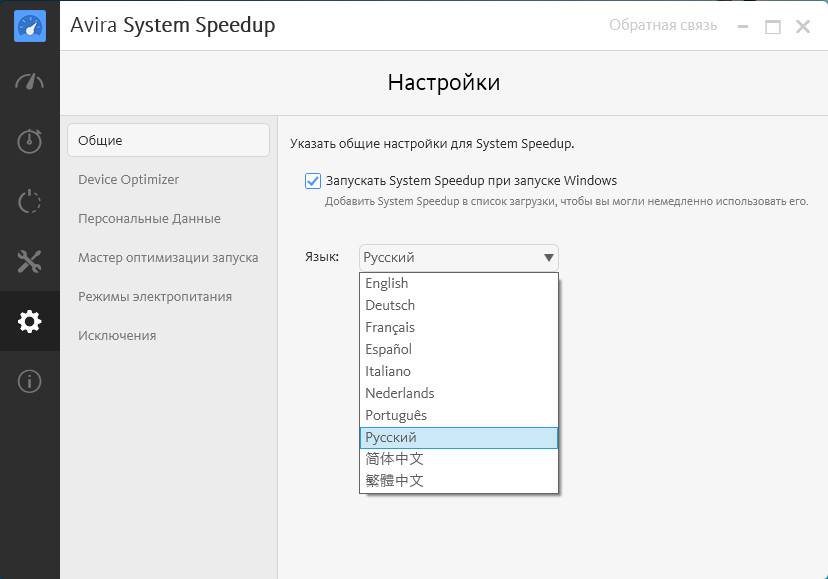This screenshot has width=828, height=579.
Task: Choose Português from the language list
Action: click(x=458, y=415)
